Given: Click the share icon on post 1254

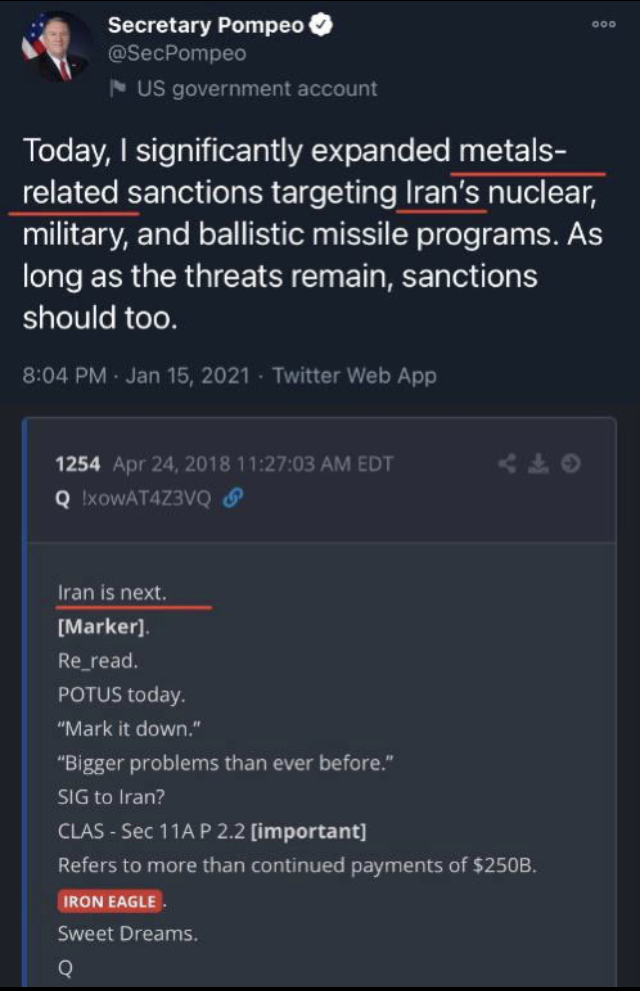Looking at the screenshot, I should pos(508,464).
